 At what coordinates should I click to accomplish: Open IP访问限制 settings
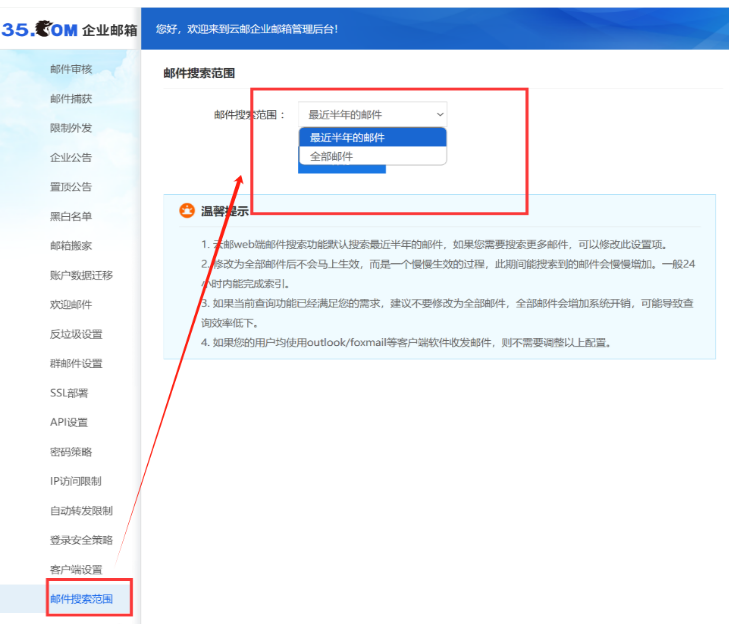75,481
